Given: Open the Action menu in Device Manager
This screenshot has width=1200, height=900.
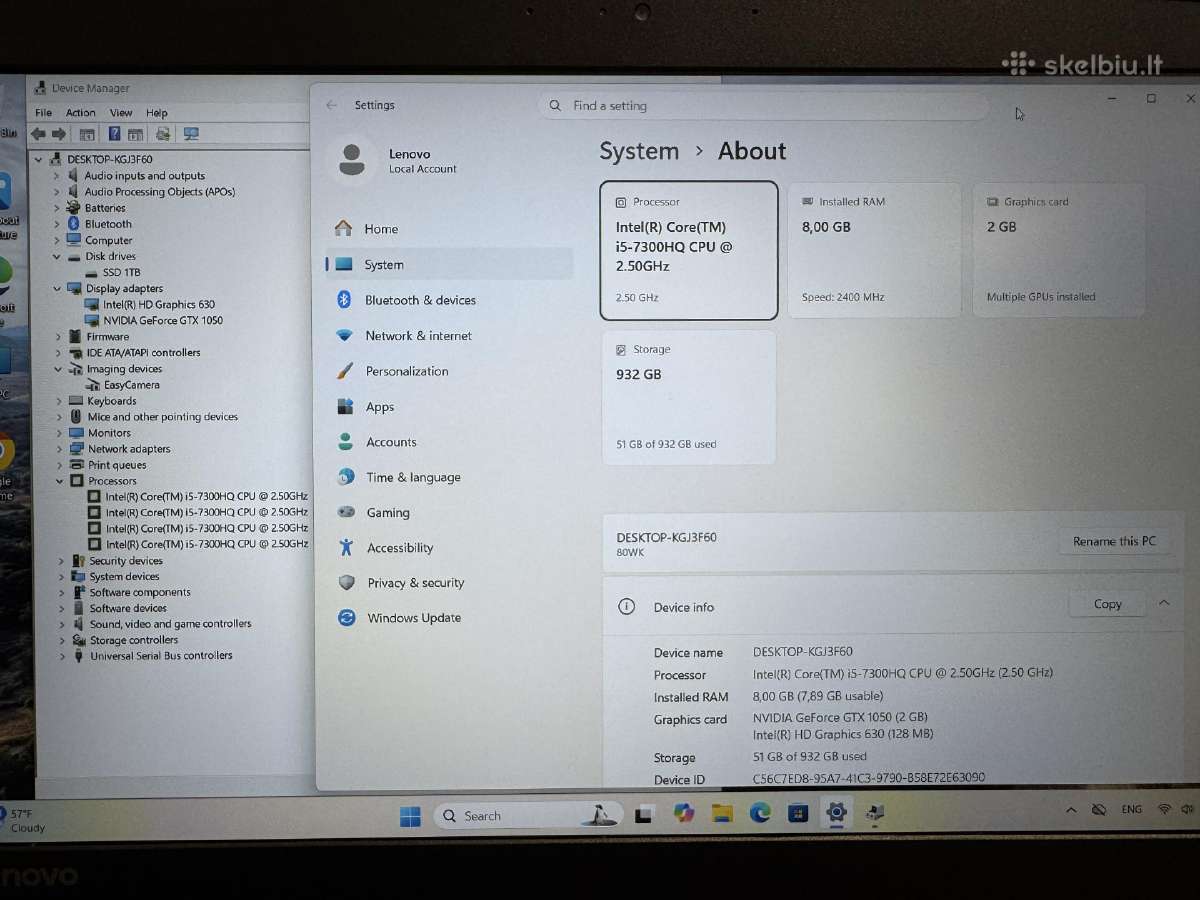Looking at the screenshot, I should coord(80,113).
